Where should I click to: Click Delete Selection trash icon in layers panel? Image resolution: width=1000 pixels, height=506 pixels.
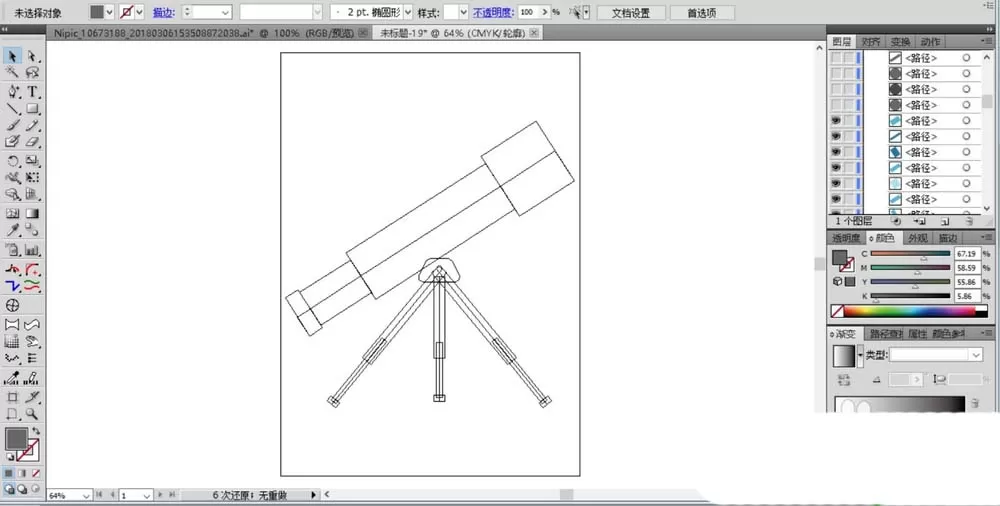click(x=968, y=221)
